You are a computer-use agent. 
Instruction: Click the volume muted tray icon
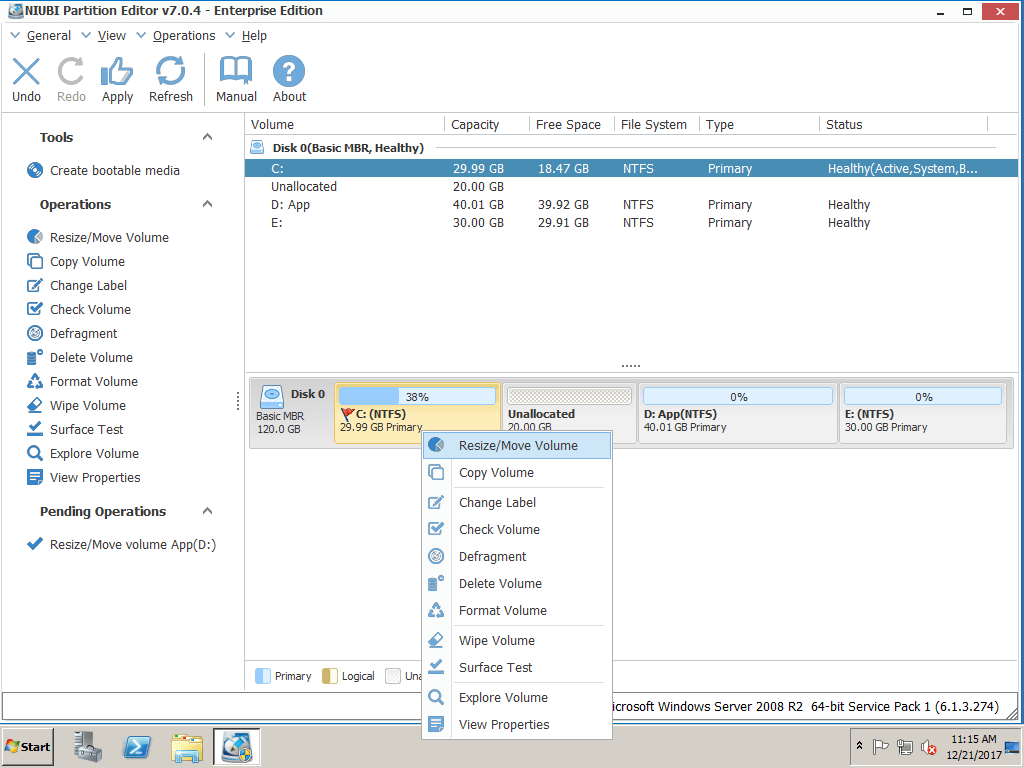(929, 746)
